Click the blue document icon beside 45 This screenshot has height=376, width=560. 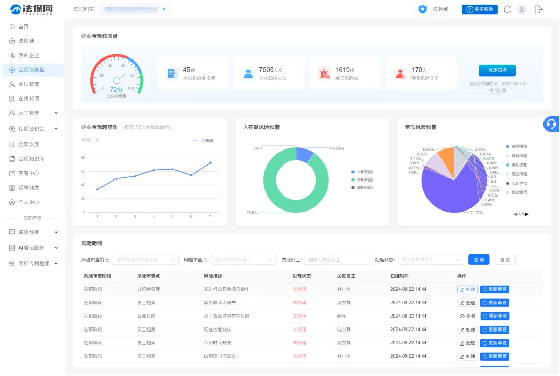pyautogui.click(x=172, y=74)
